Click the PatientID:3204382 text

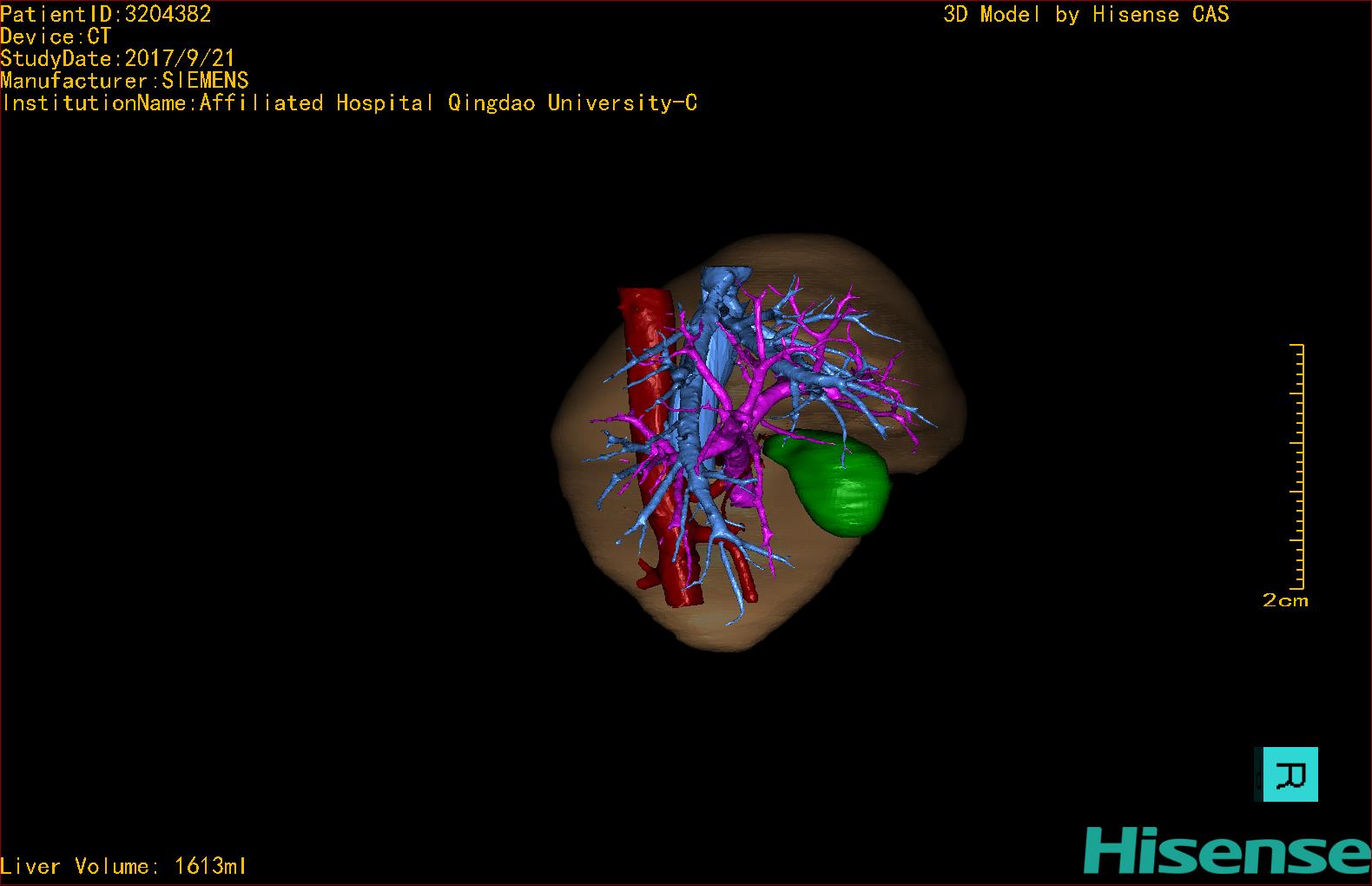pyautogui.click(x=106, y=14)
